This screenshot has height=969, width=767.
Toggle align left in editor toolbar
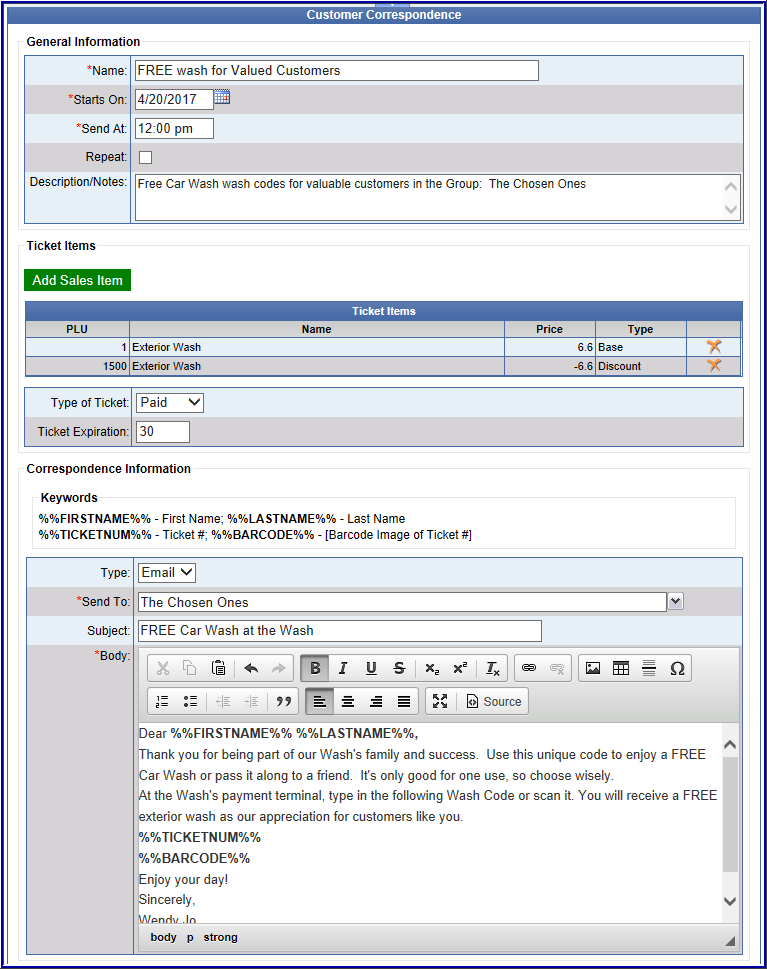pyautogui.click(x=319, y=701)
